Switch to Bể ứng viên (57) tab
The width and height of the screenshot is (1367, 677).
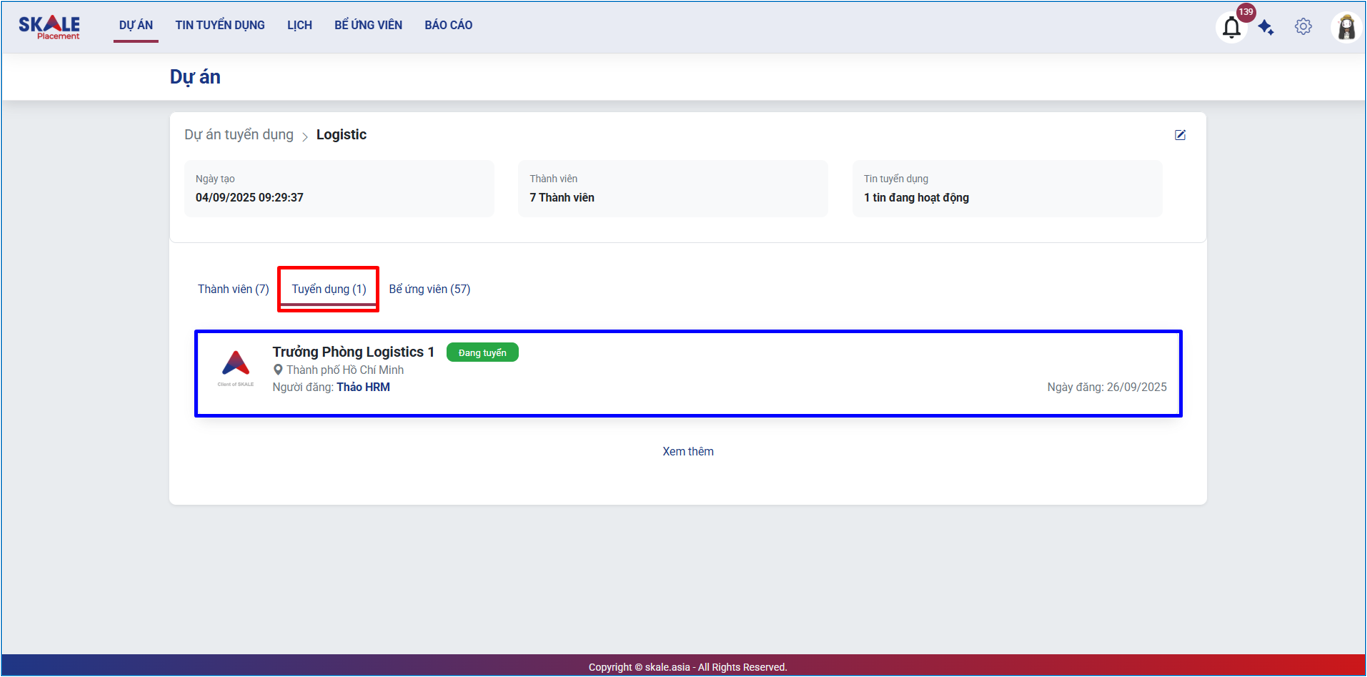[429, 289]
